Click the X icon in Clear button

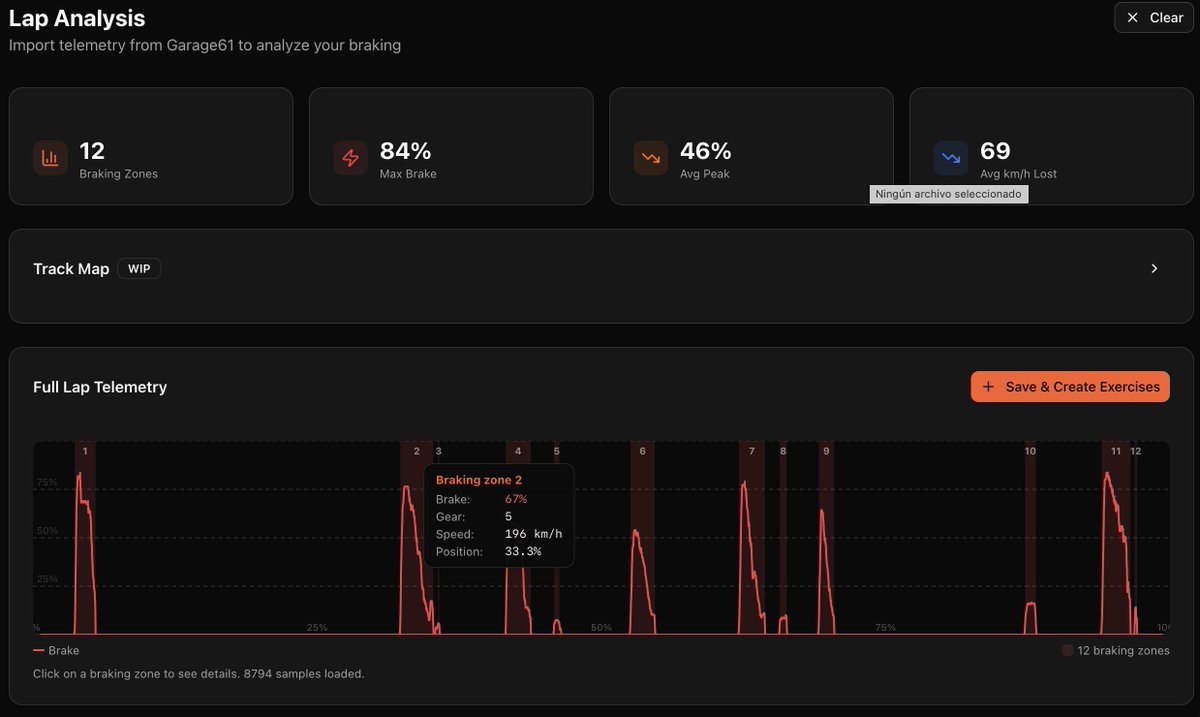[x=1133, y=18]
